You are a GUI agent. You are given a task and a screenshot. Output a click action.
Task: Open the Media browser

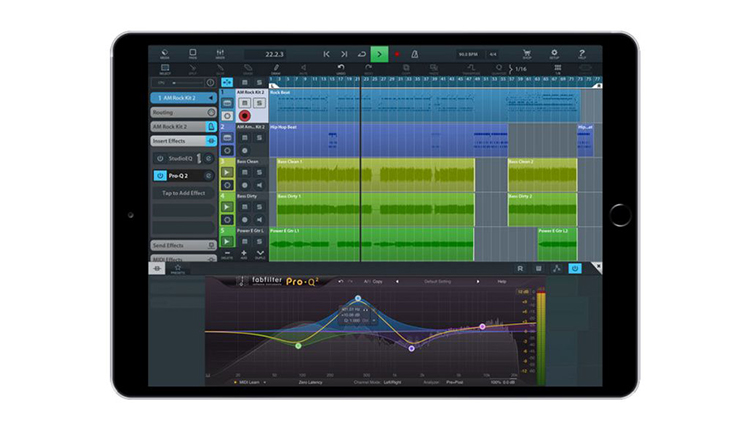(x=165, y=54)
